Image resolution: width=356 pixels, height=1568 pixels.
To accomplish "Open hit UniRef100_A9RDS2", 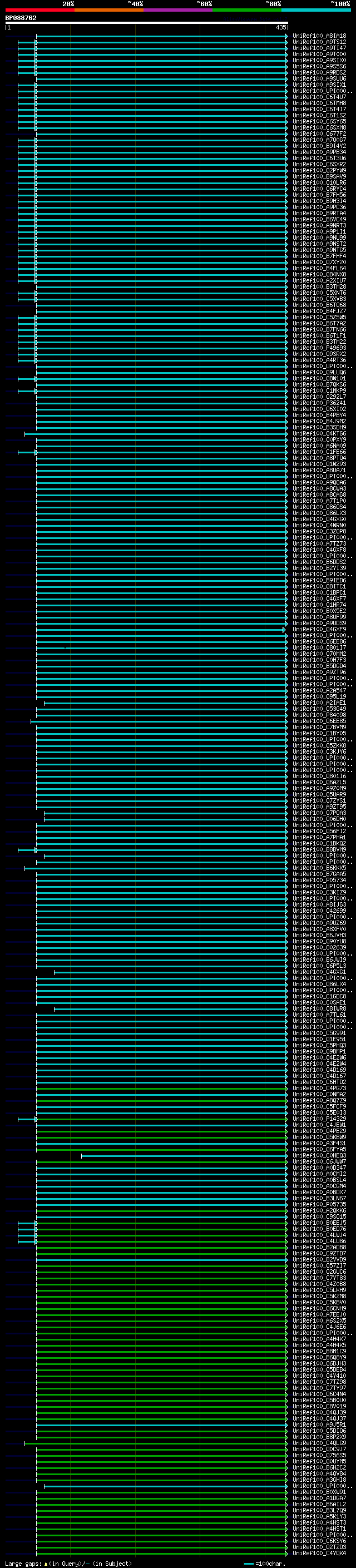I will point(319,72).
